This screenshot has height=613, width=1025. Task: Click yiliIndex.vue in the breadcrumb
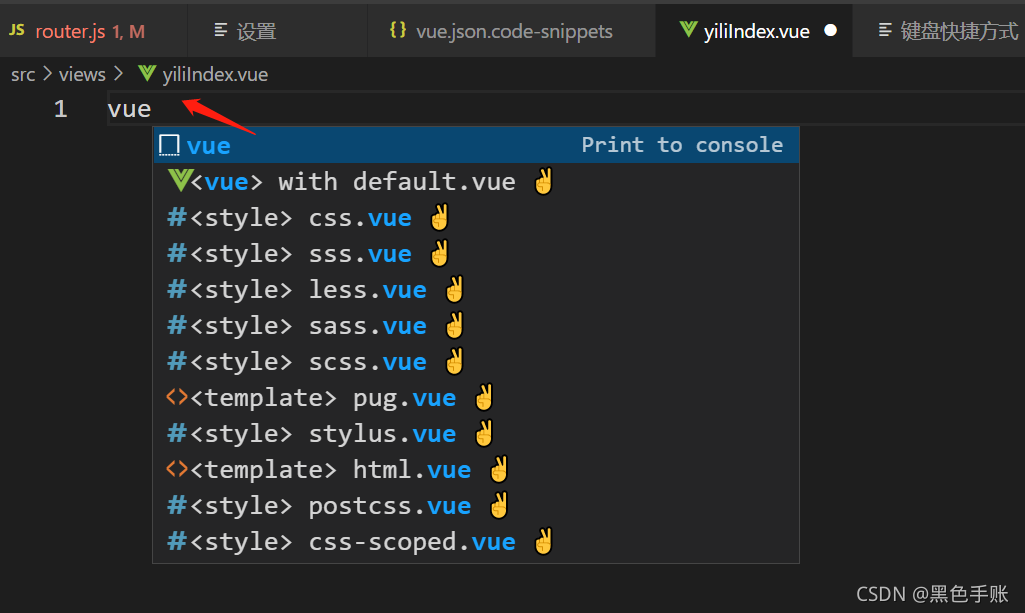point(215,75)
